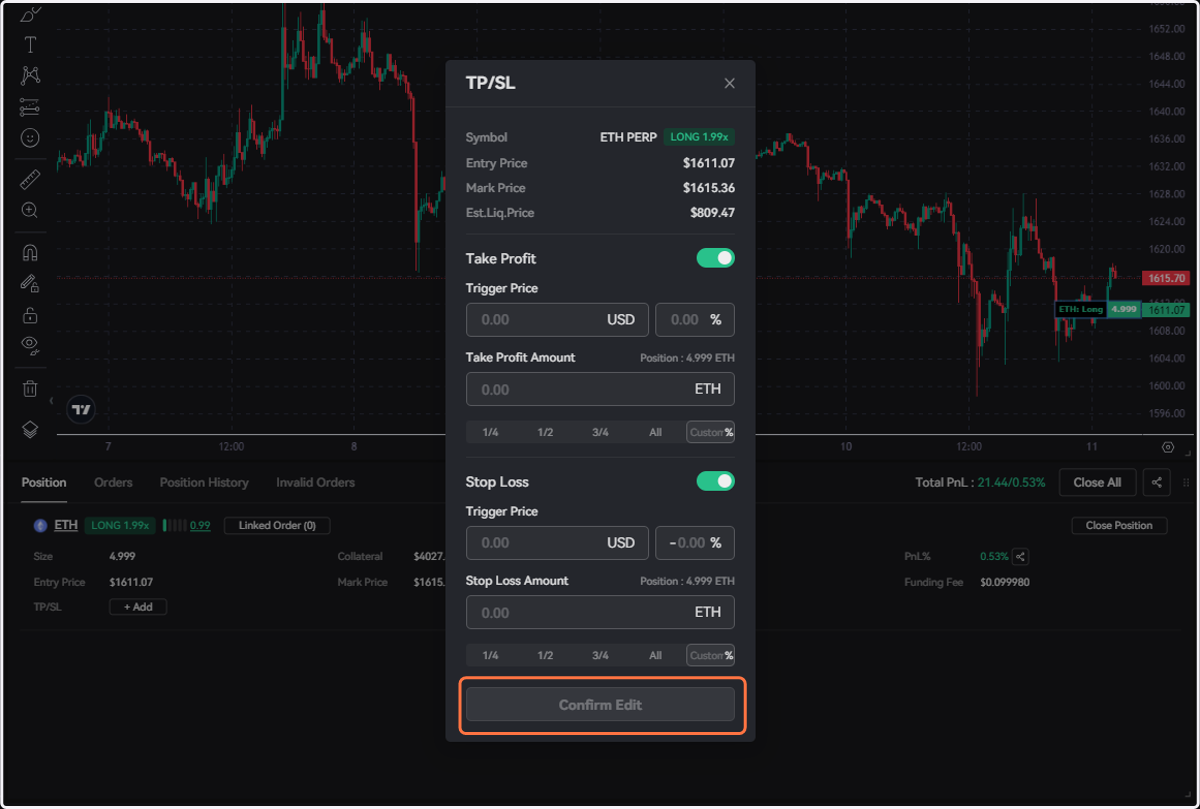Focus Stop Loss percent field

695,543
